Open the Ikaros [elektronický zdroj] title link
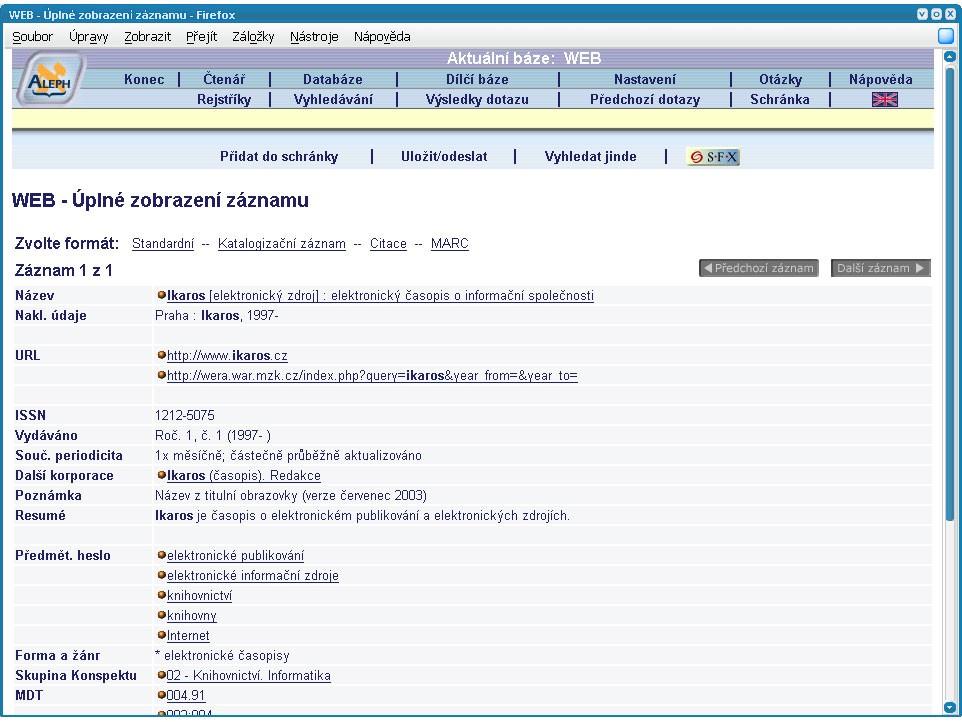Viewport: 962px width, 722px height. click(x=380, y=296)
